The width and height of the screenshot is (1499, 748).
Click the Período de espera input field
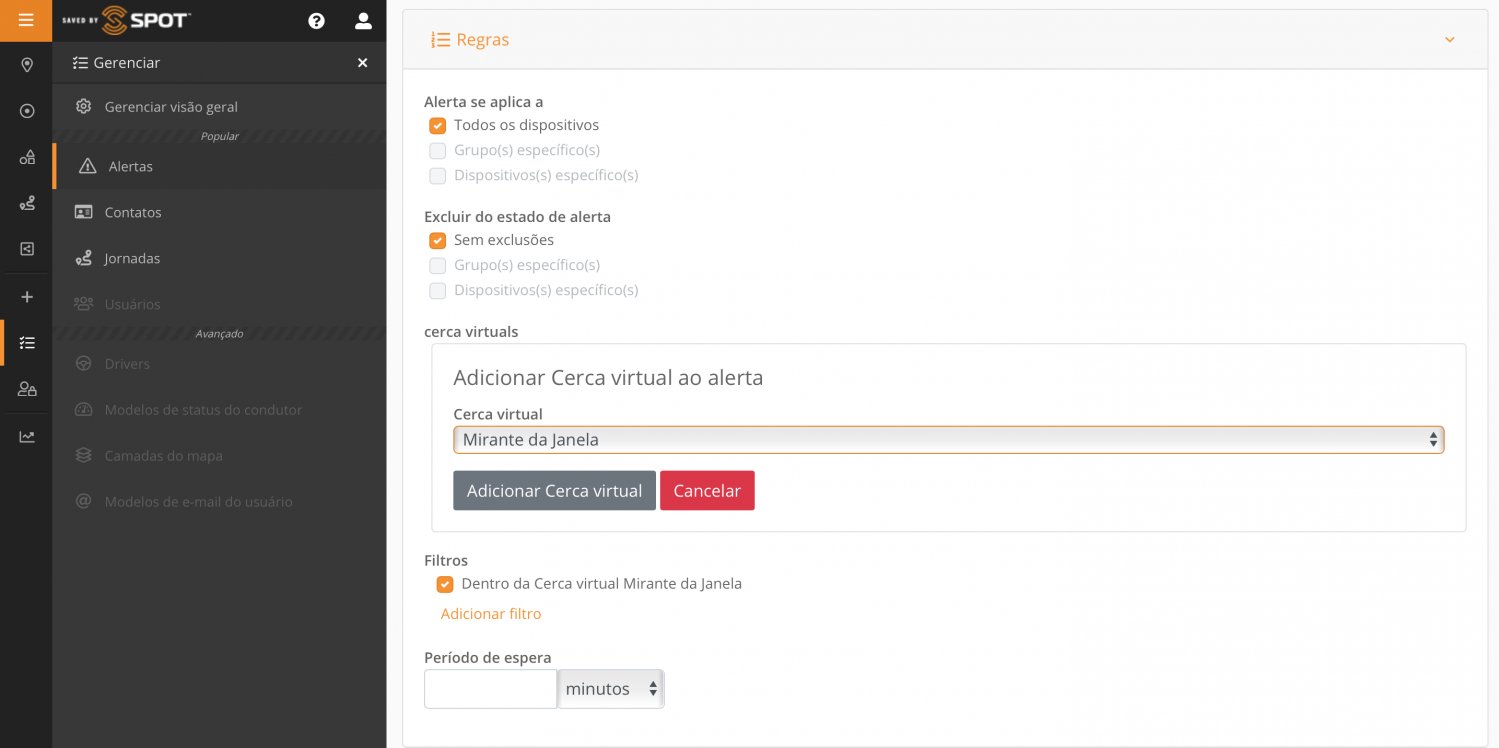[490, 689]
